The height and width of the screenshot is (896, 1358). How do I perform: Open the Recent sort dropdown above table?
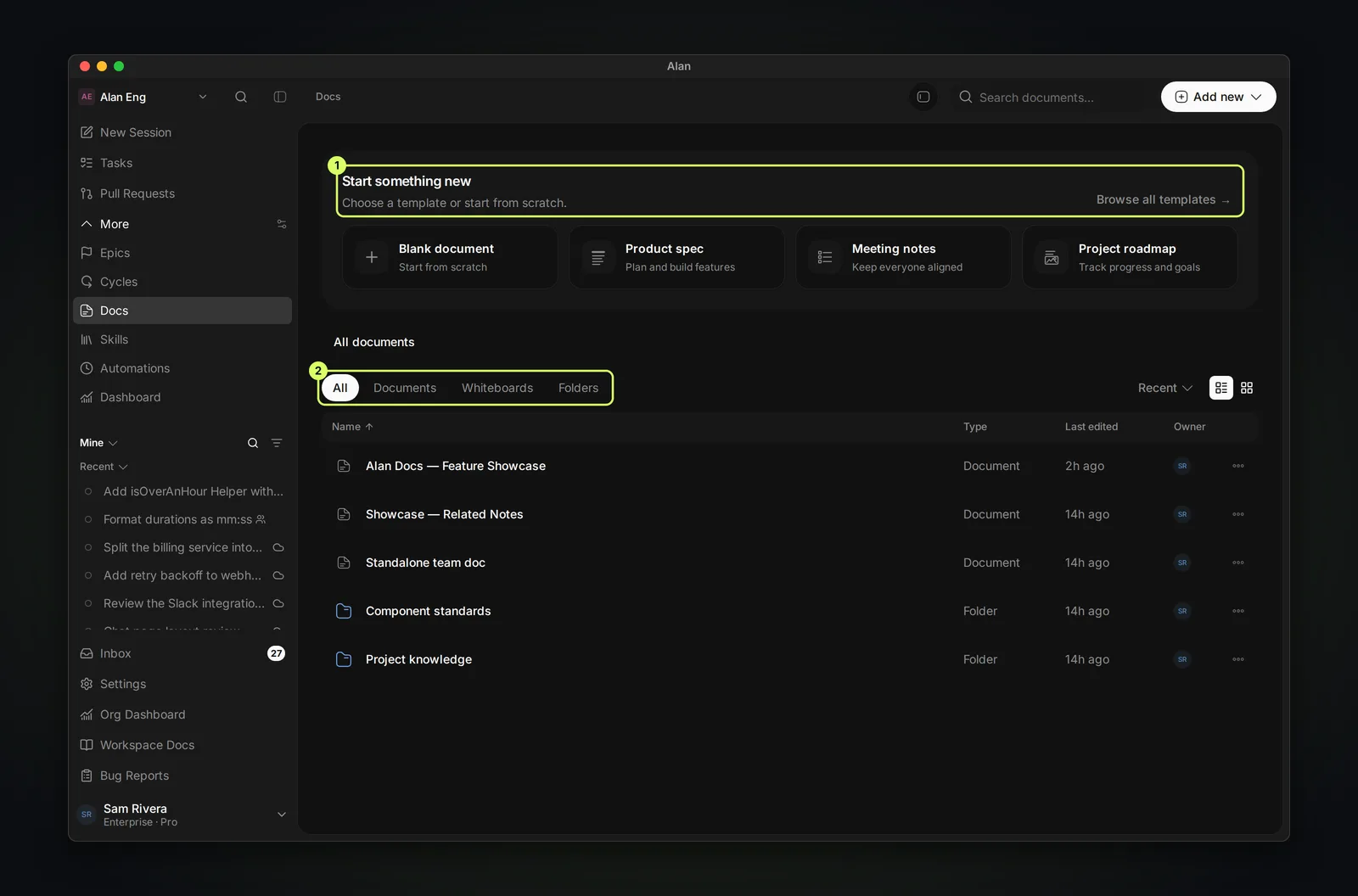(x=1165, y=388)
